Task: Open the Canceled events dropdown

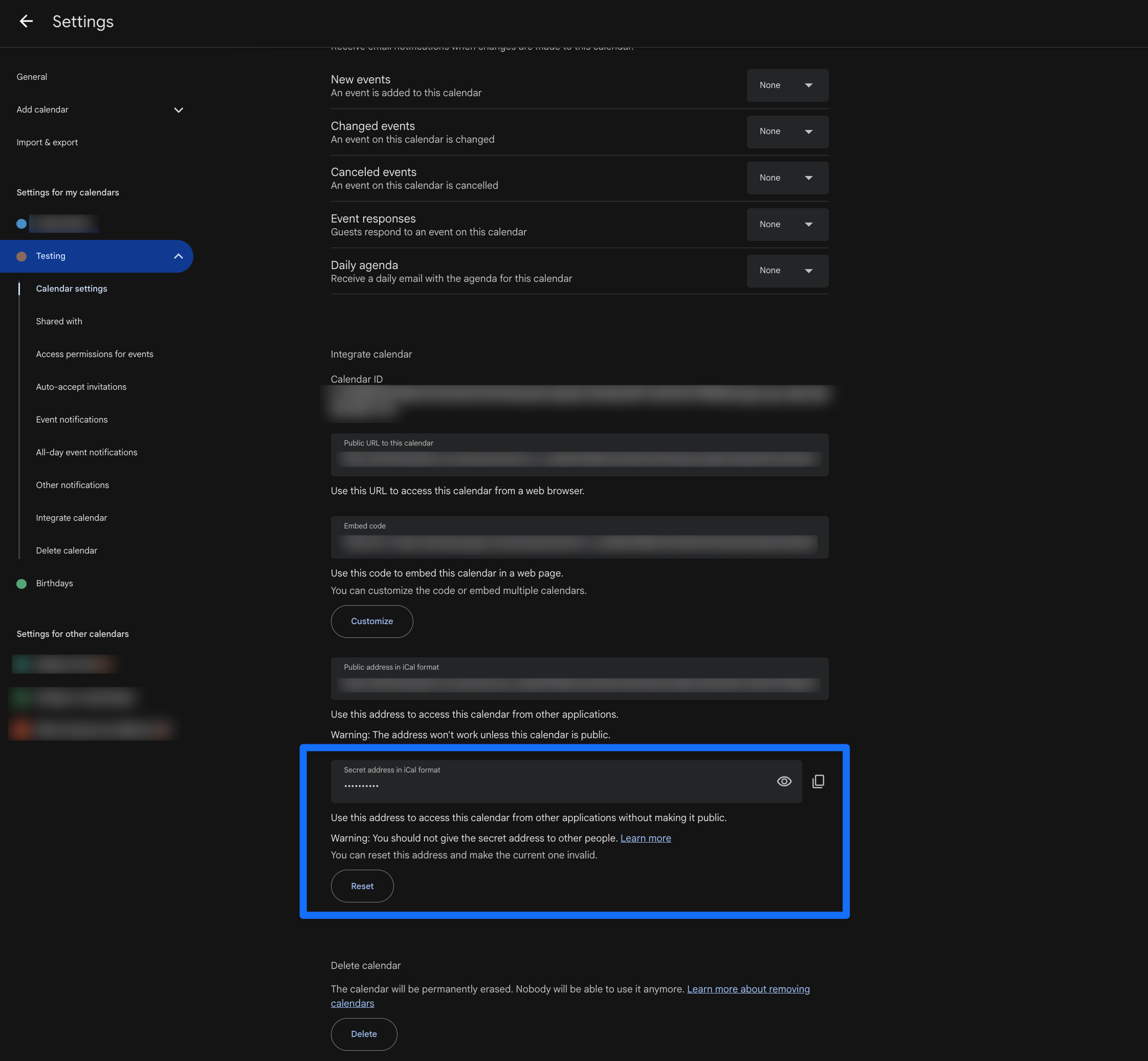Action: tap(787, 178)
